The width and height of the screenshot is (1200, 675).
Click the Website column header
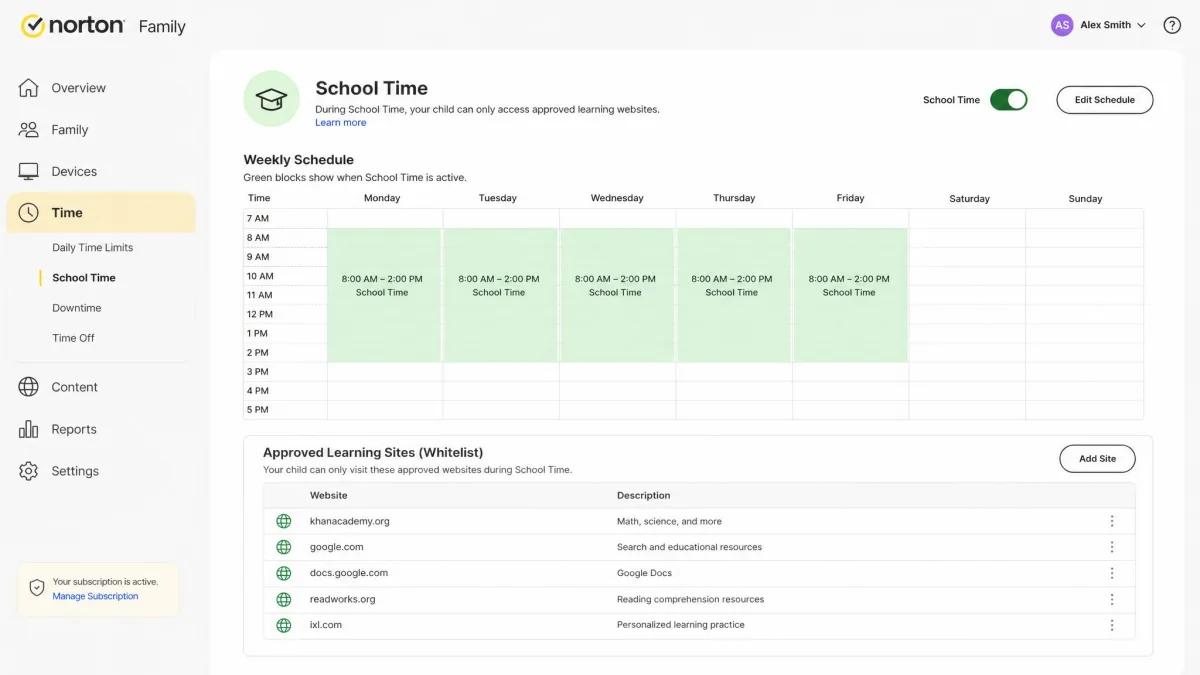(329, 495)
